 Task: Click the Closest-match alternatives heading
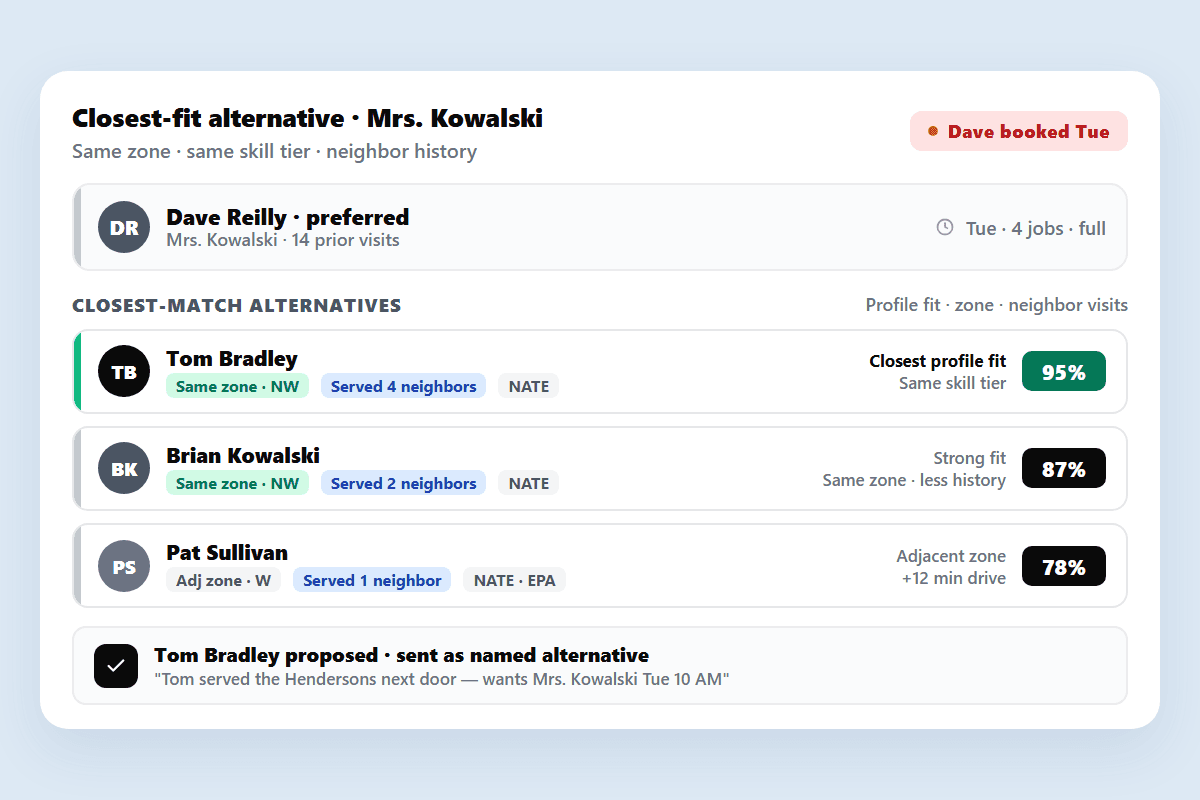click(x=237, y=305)
